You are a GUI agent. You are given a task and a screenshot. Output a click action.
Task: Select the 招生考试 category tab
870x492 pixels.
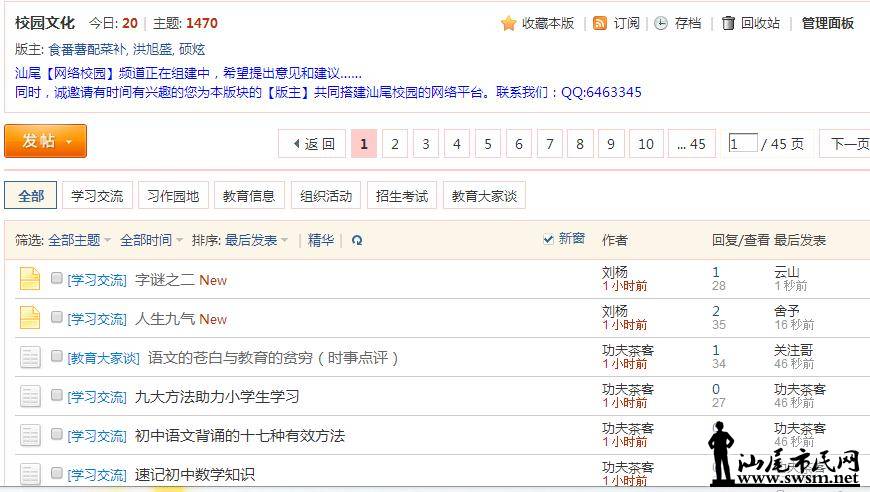tap(401, 196)
